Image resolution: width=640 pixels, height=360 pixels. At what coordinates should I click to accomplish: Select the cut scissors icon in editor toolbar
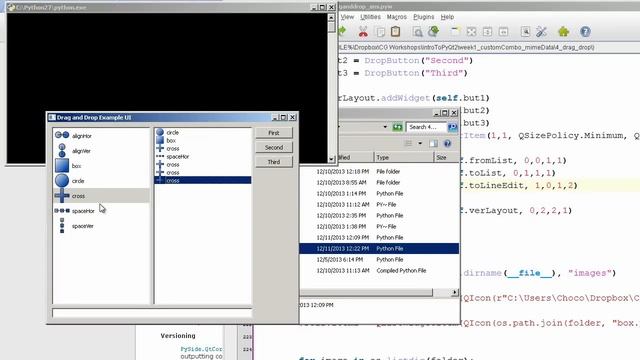point(363,31)
